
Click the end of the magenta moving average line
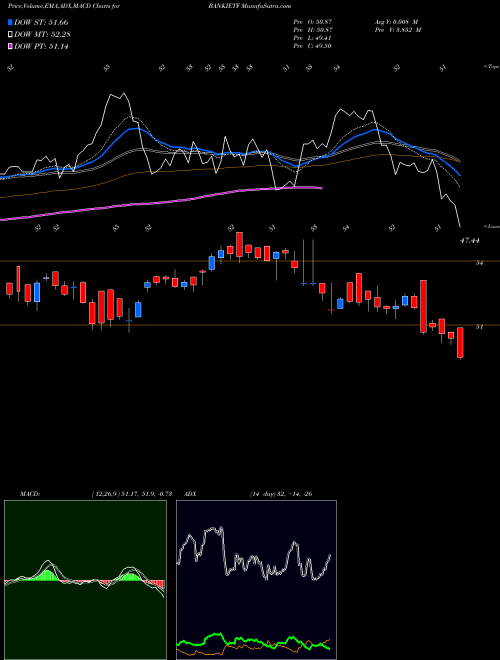click(x=320, y=188)
